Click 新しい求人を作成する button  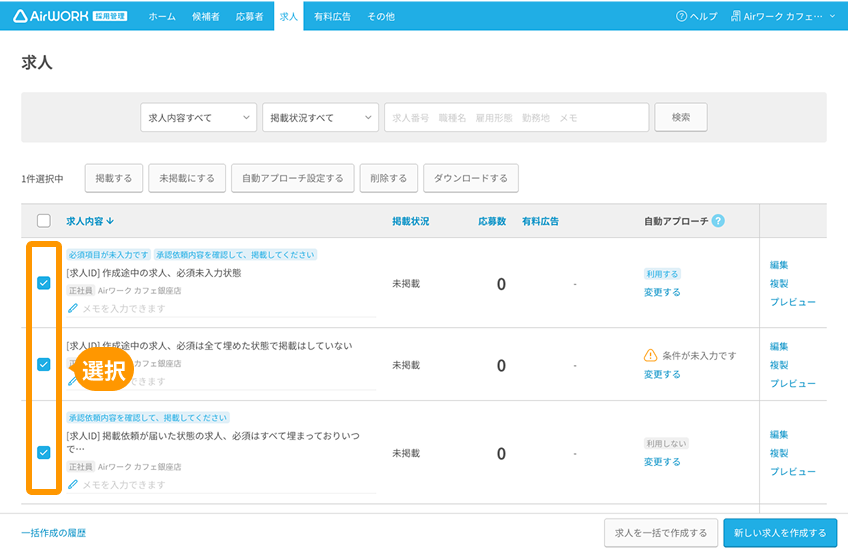[780, 533]
